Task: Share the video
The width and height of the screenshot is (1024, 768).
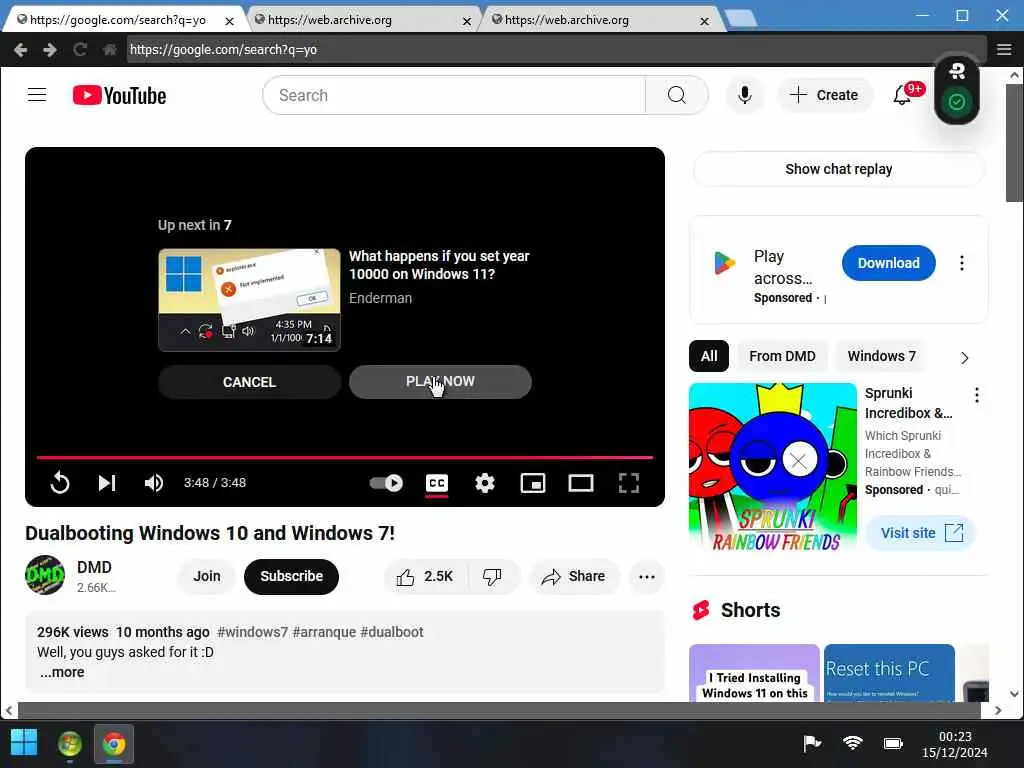Action: coord(573,577)
